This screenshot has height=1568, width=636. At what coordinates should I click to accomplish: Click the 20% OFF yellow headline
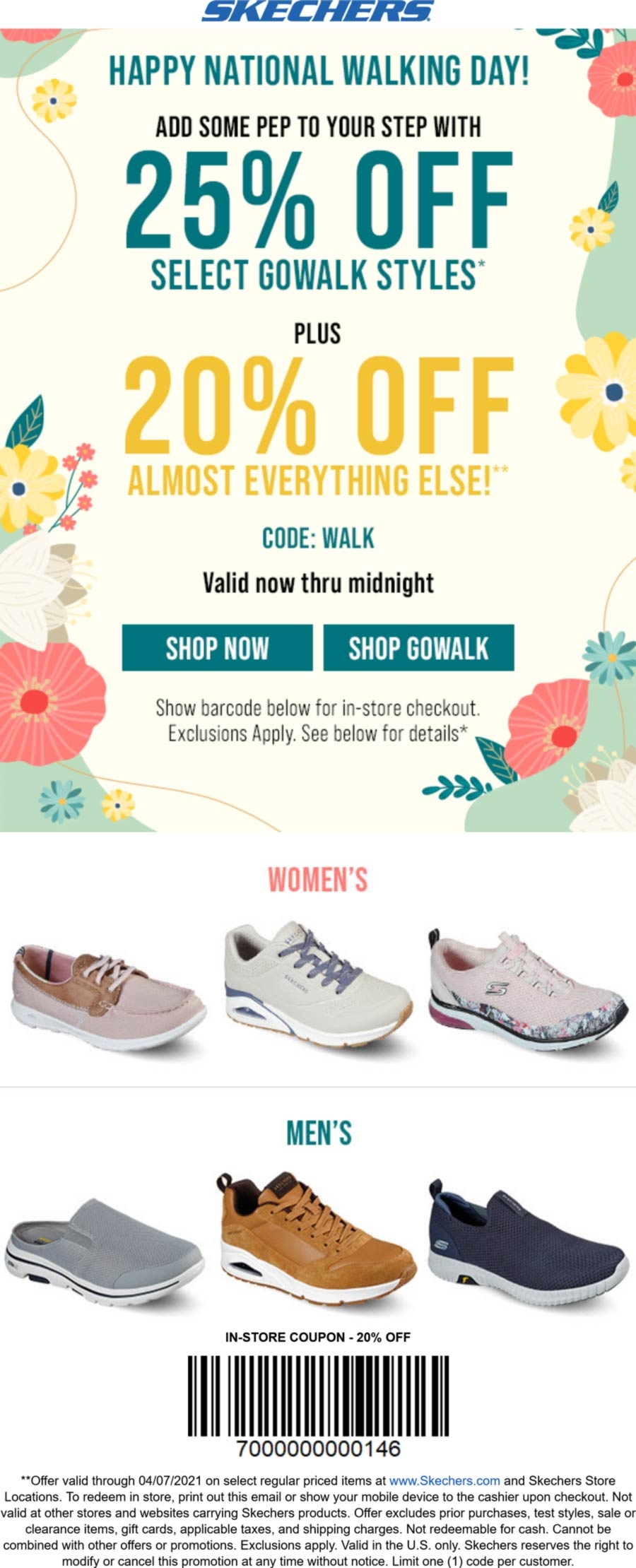[x=319, y=406]
